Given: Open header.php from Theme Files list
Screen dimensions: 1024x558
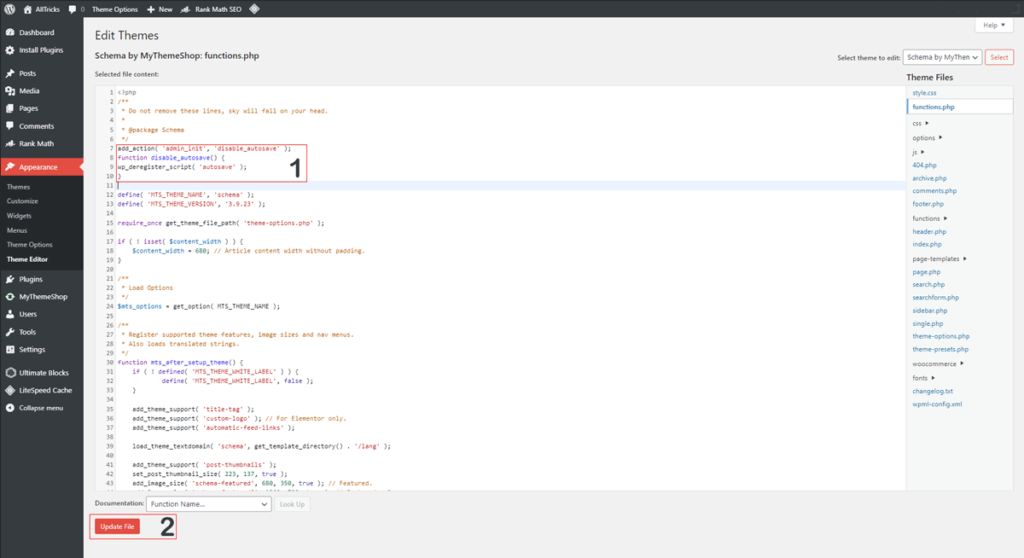Looking at the screenshot, I should coord(929,231).
